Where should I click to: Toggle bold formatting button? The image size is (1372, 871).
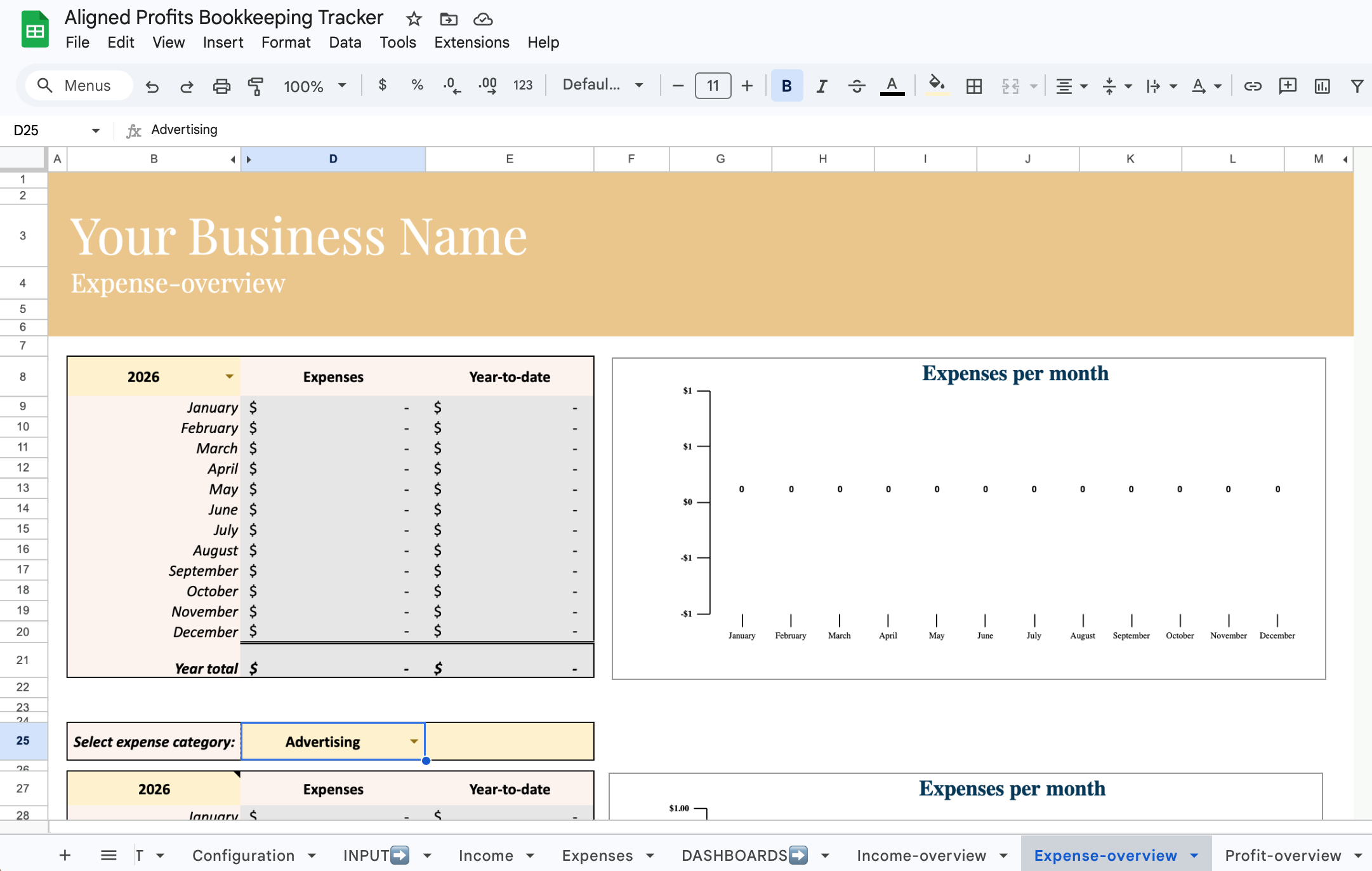click(x=786, y=86)
